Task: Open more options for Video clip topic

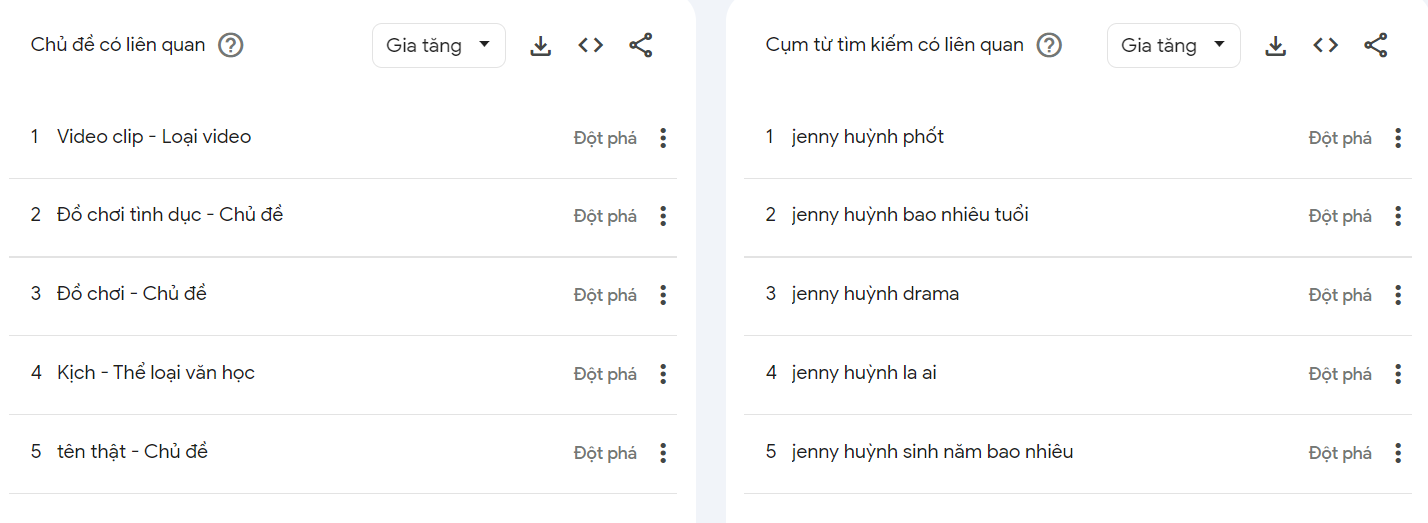Action: coord(662,138)
